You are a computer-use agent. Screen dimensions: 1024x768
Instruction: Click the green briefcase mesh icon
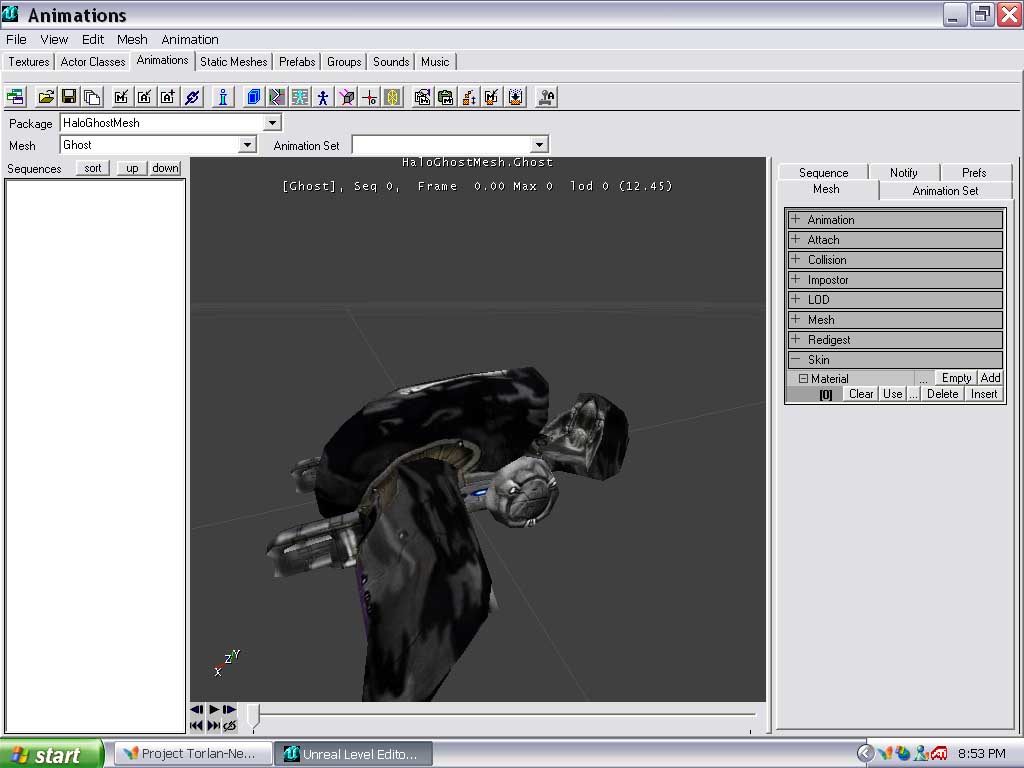[x=445, y=97]
